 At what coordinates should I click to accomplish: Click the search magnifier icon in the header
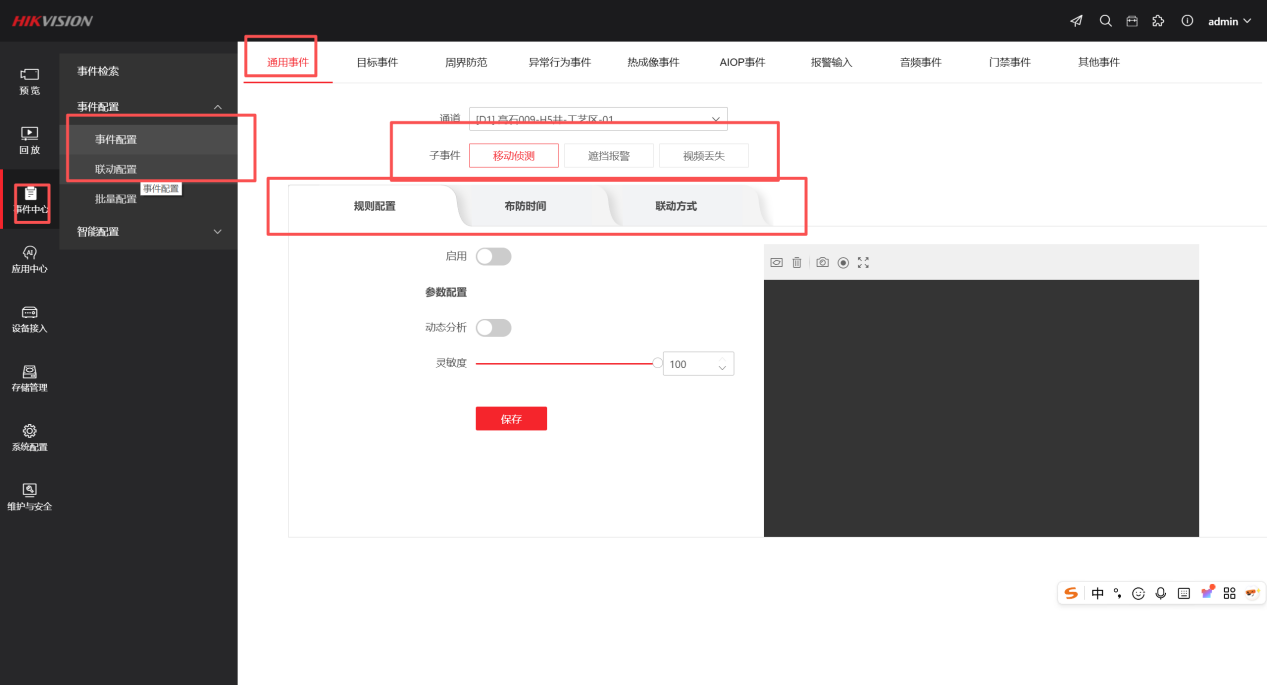click(x=1105, y=21)
